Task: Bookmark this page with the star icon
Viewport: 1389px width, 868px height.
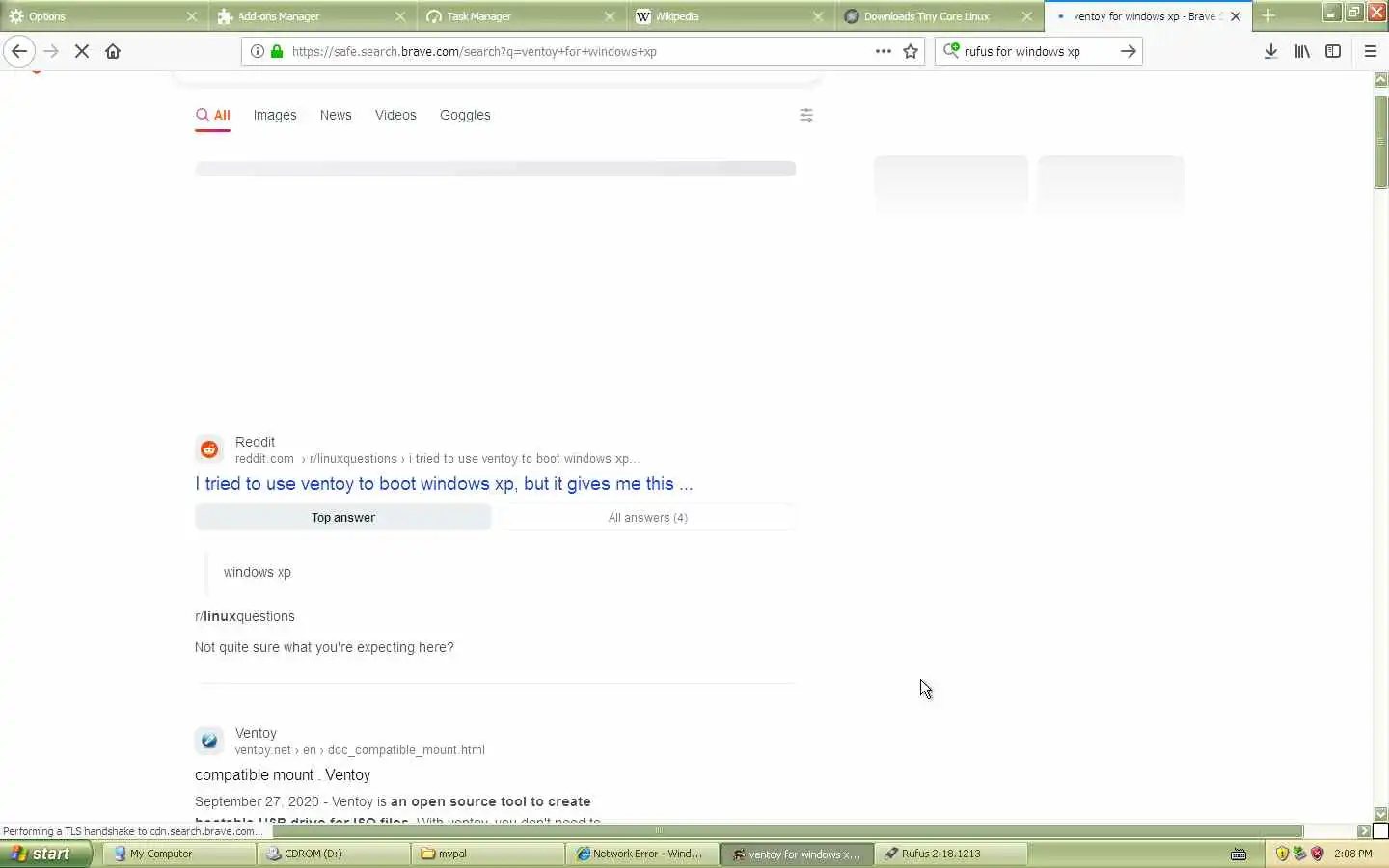Action: 911,51
